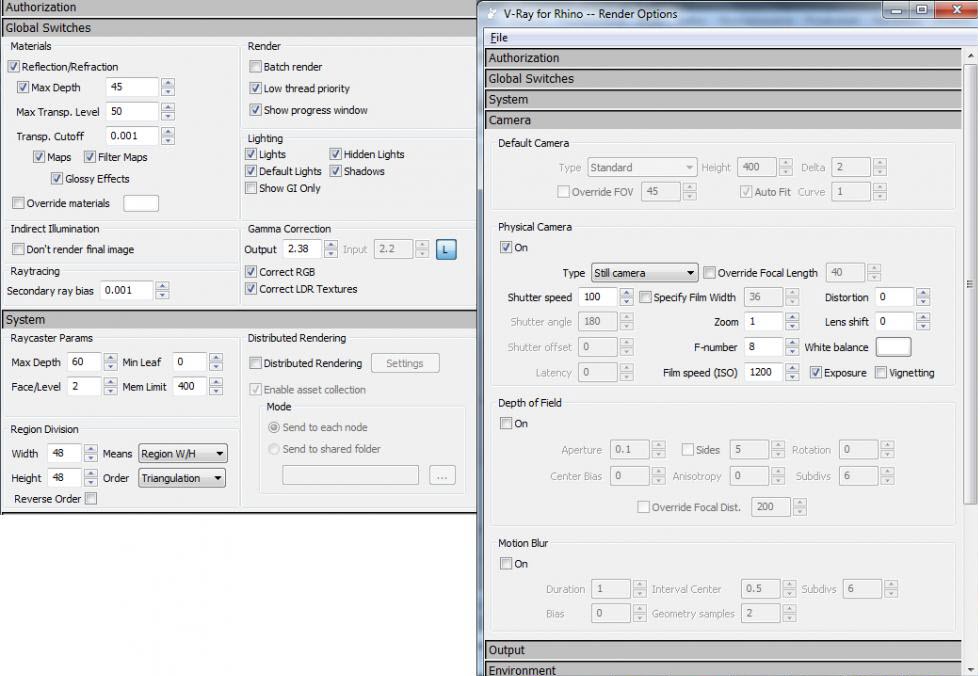The height and width of the screenshot is (676, 980).
Task: Enable Distributed Rendering checkbox
Action: pyautogui.click(x=255, y=363)
